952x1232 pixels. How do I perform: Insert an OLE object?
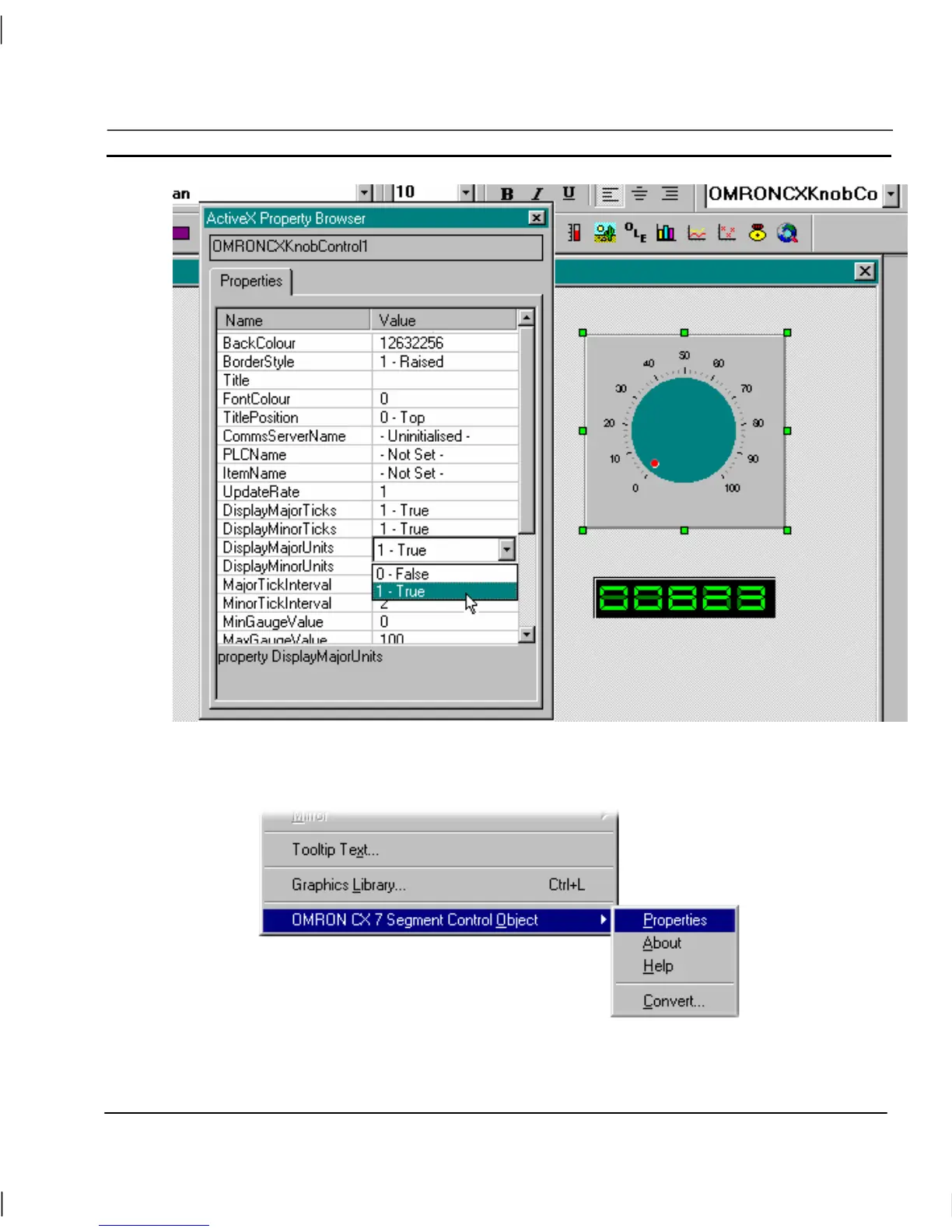(635, 233)
